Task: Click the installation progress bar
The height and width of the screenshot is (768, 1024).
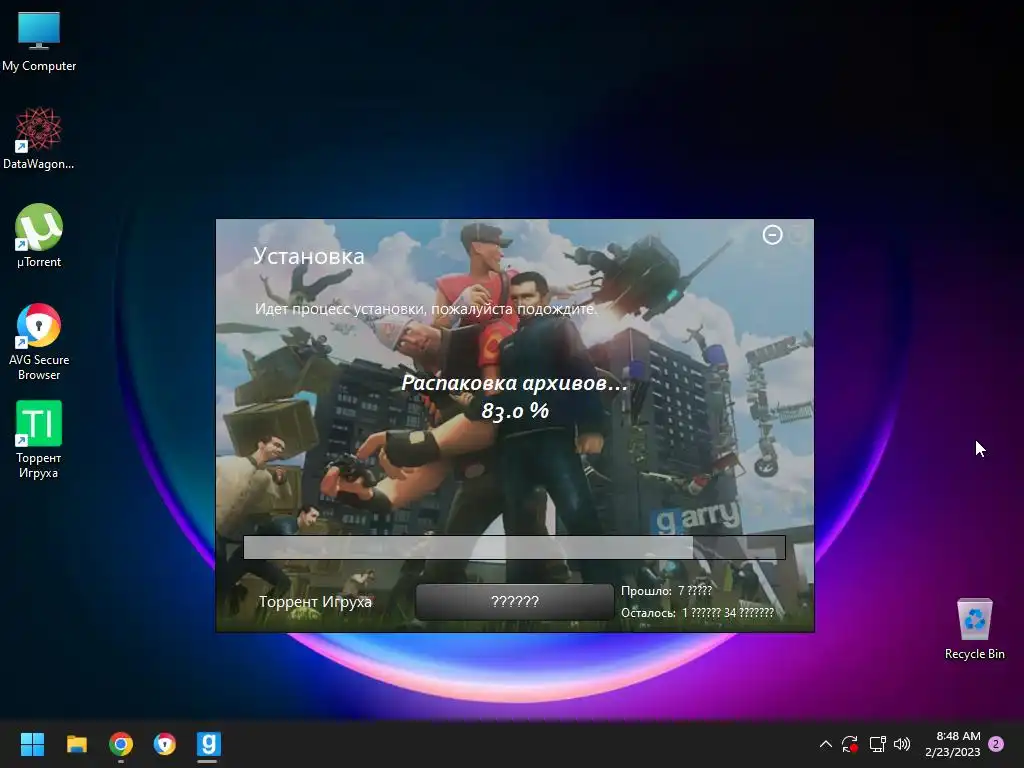Action: click(x=515, y=547)
